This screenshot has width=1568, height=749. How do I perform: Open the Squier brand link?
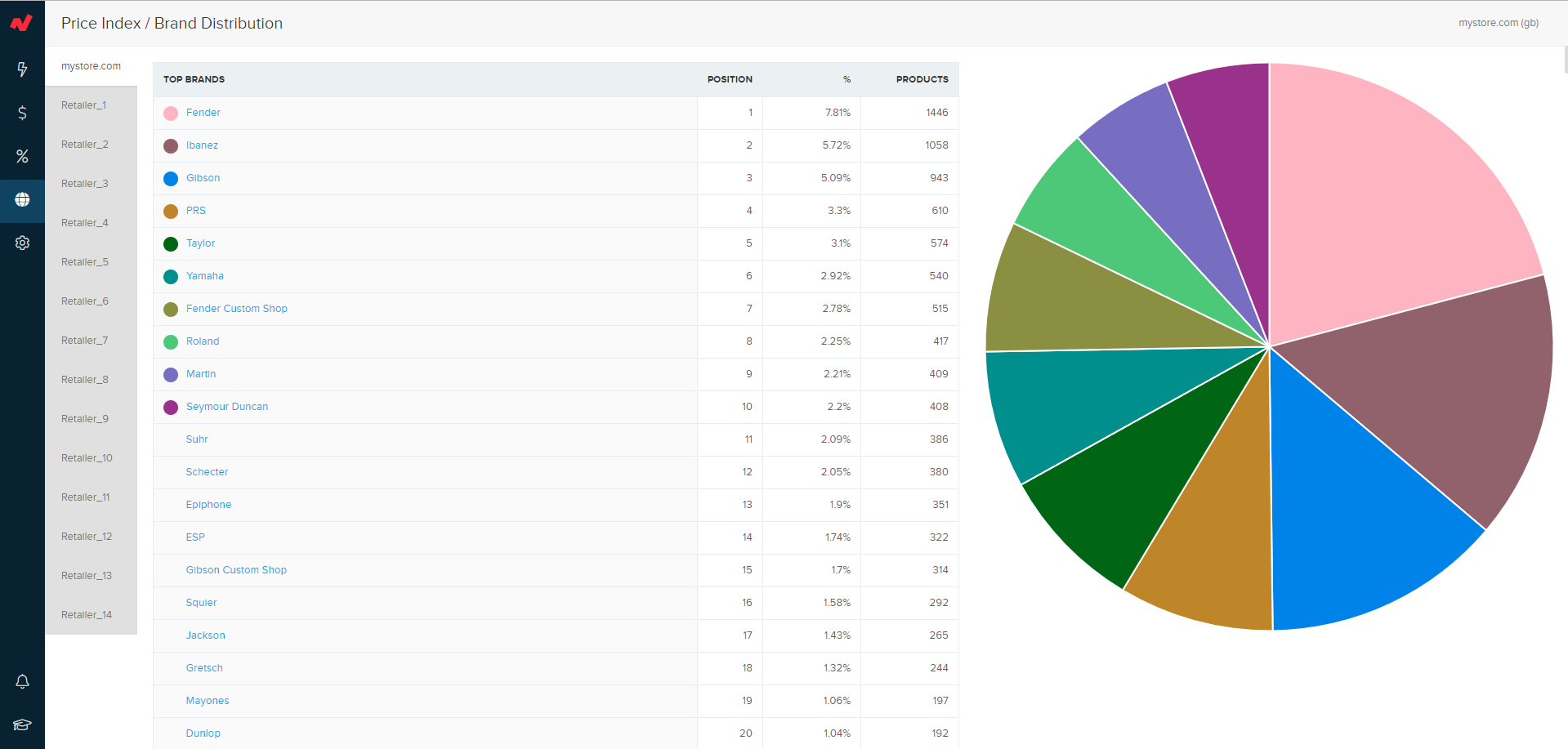pos(201,603)
